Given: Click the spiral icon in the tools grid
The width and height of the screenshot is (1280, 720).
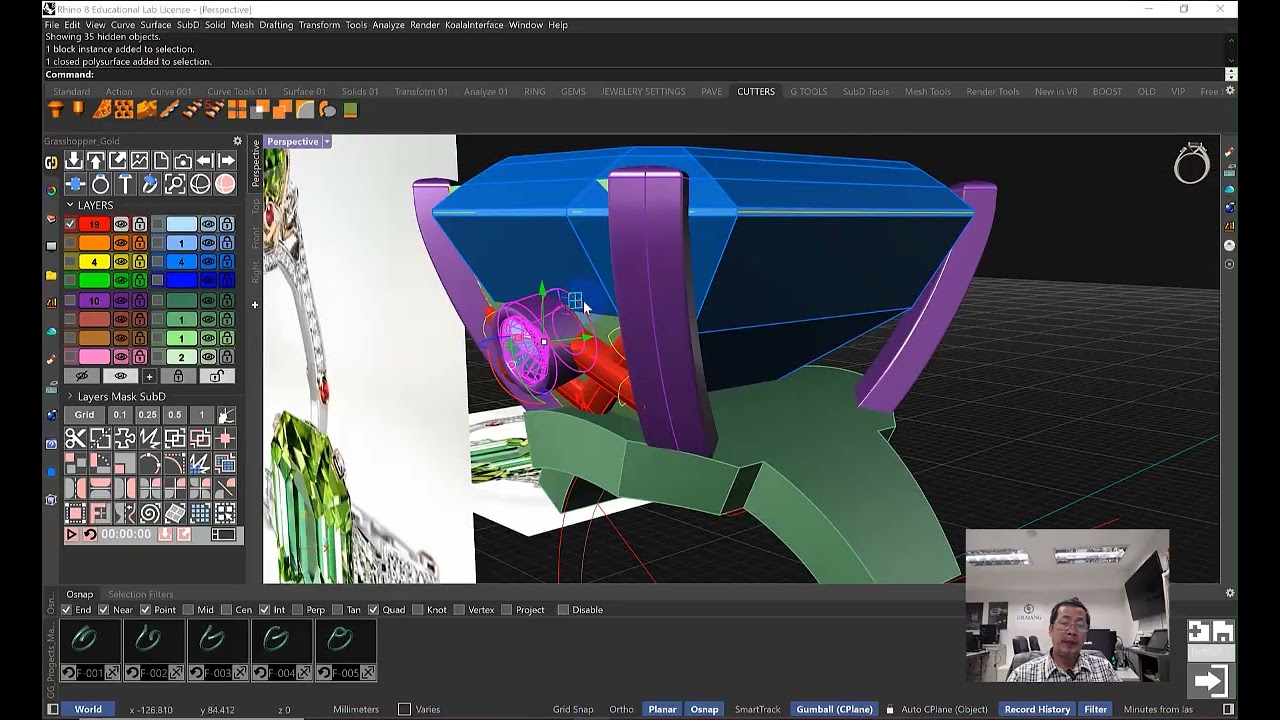Looking at the screenshot, I should (x=150, y=514).
